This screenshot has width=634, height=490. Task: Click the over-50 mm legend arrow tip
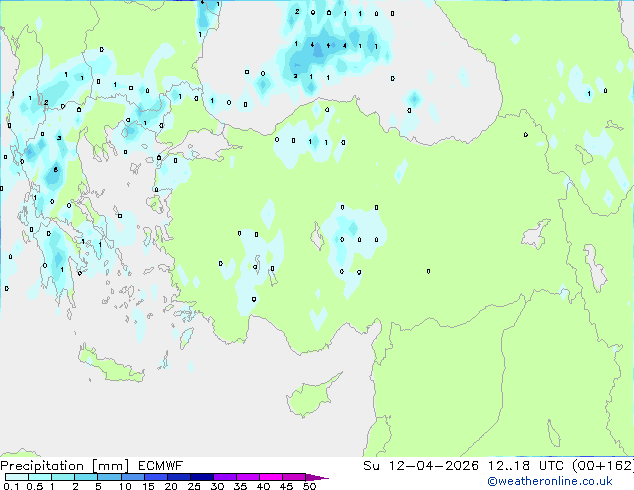(x=317, y=477)
